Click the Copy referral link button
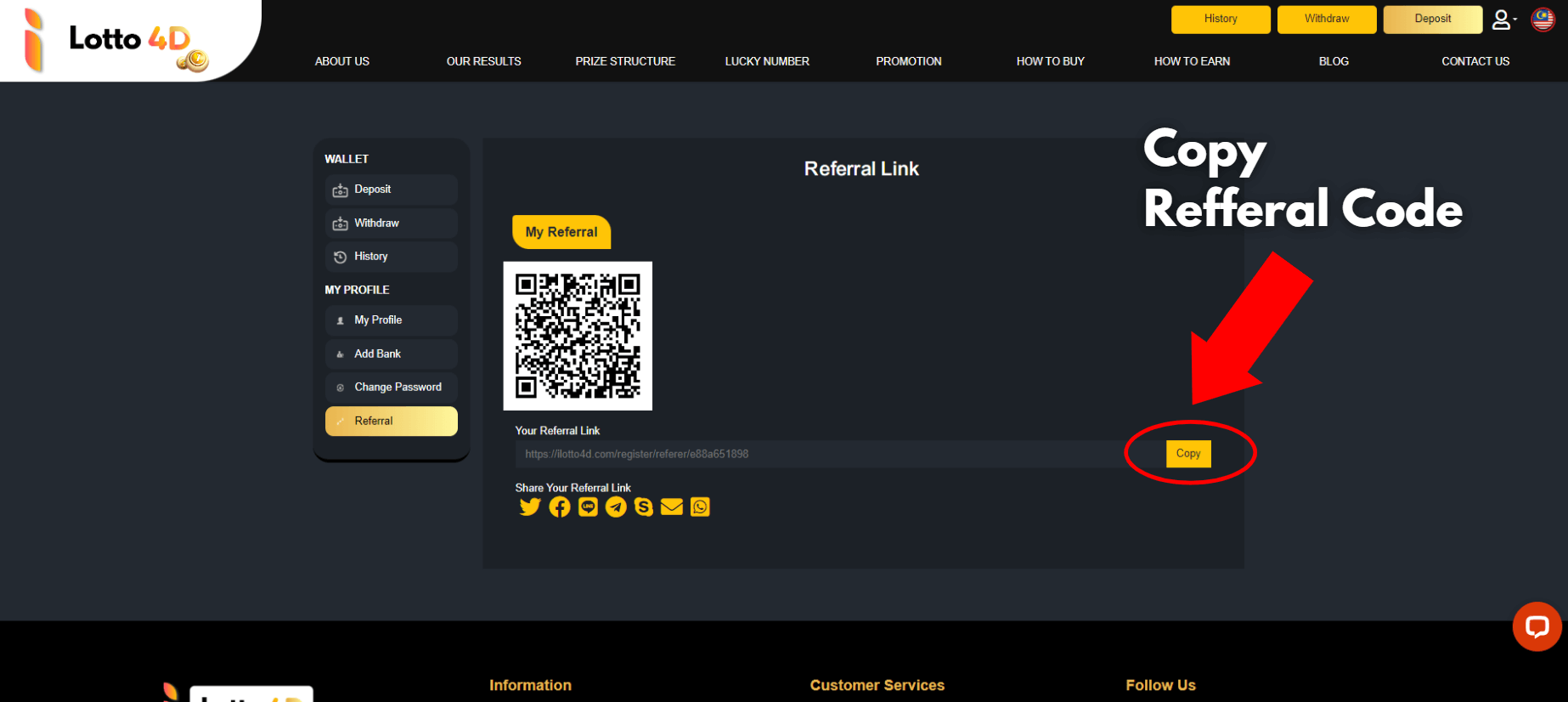This screenshot has width=1568, height=702. (1188, 454)
